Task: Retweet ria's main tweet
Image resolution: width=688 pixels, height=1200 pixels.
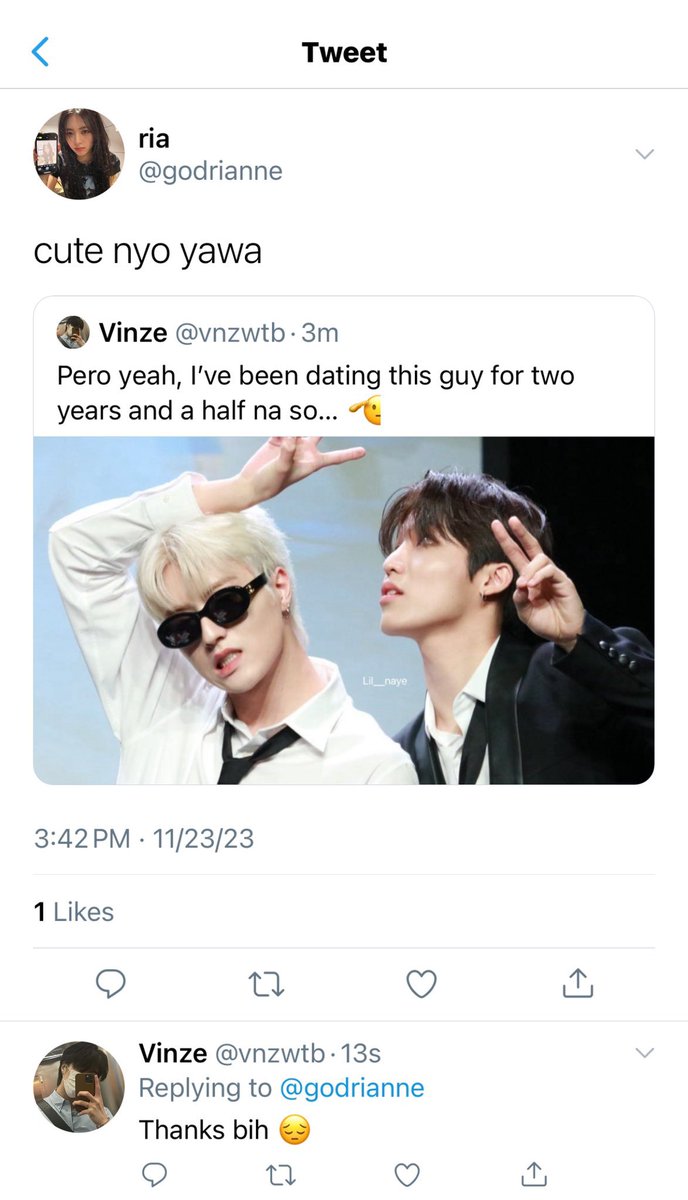Action: point(266,985)
